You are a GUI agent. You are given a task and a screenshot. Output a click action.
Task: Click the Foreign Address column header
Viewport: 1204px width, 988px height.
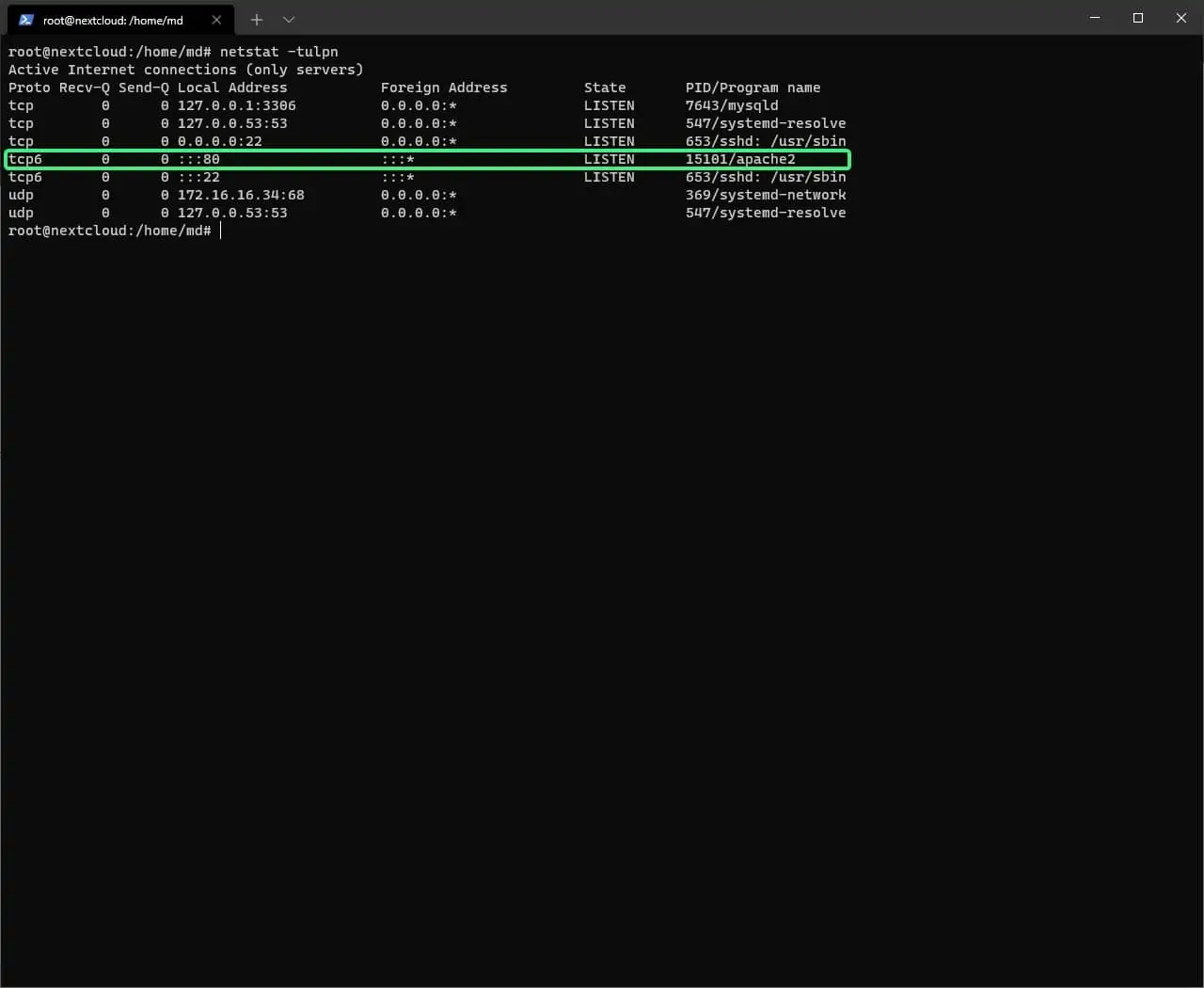click(x=444, y=88)
